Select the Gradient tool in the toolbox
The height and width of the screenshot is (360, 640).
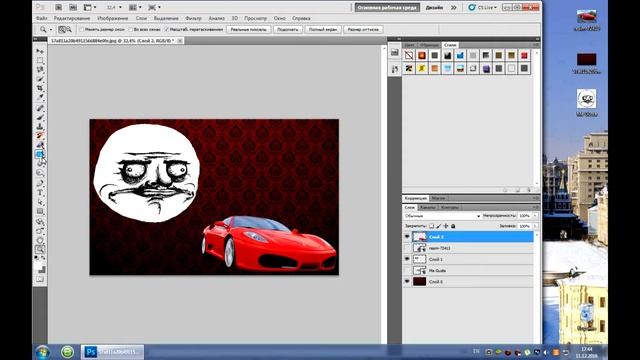pos(40,154)
